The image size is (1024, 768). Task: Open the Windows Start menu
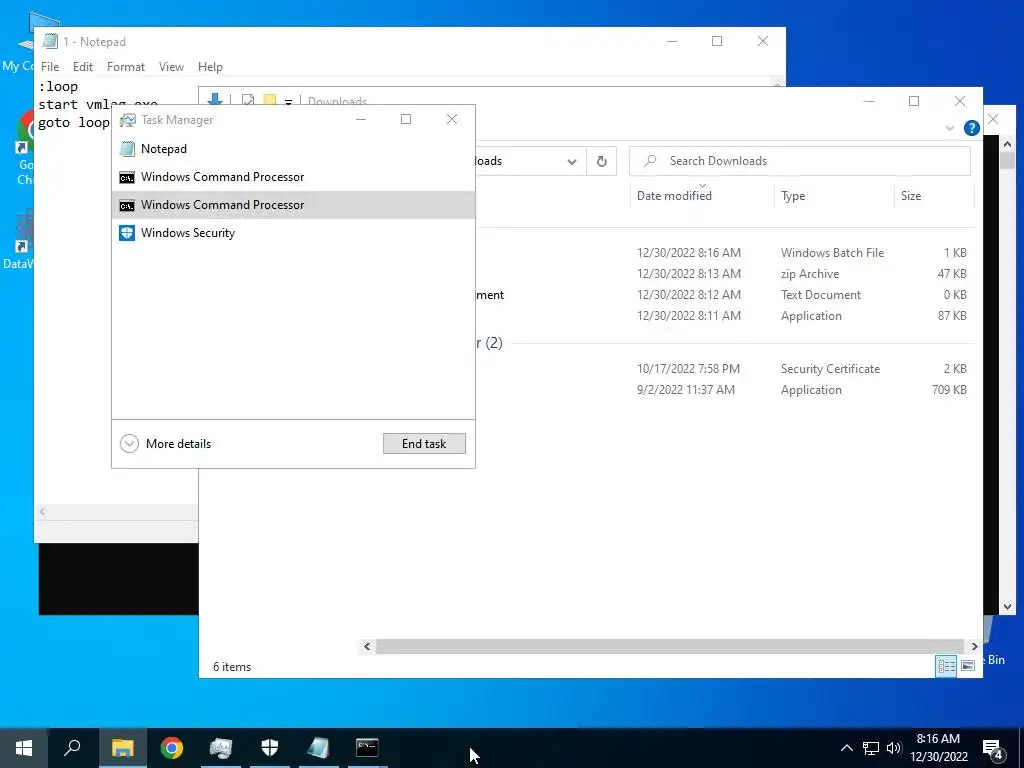pyautogui.click(x=24, y=748)
